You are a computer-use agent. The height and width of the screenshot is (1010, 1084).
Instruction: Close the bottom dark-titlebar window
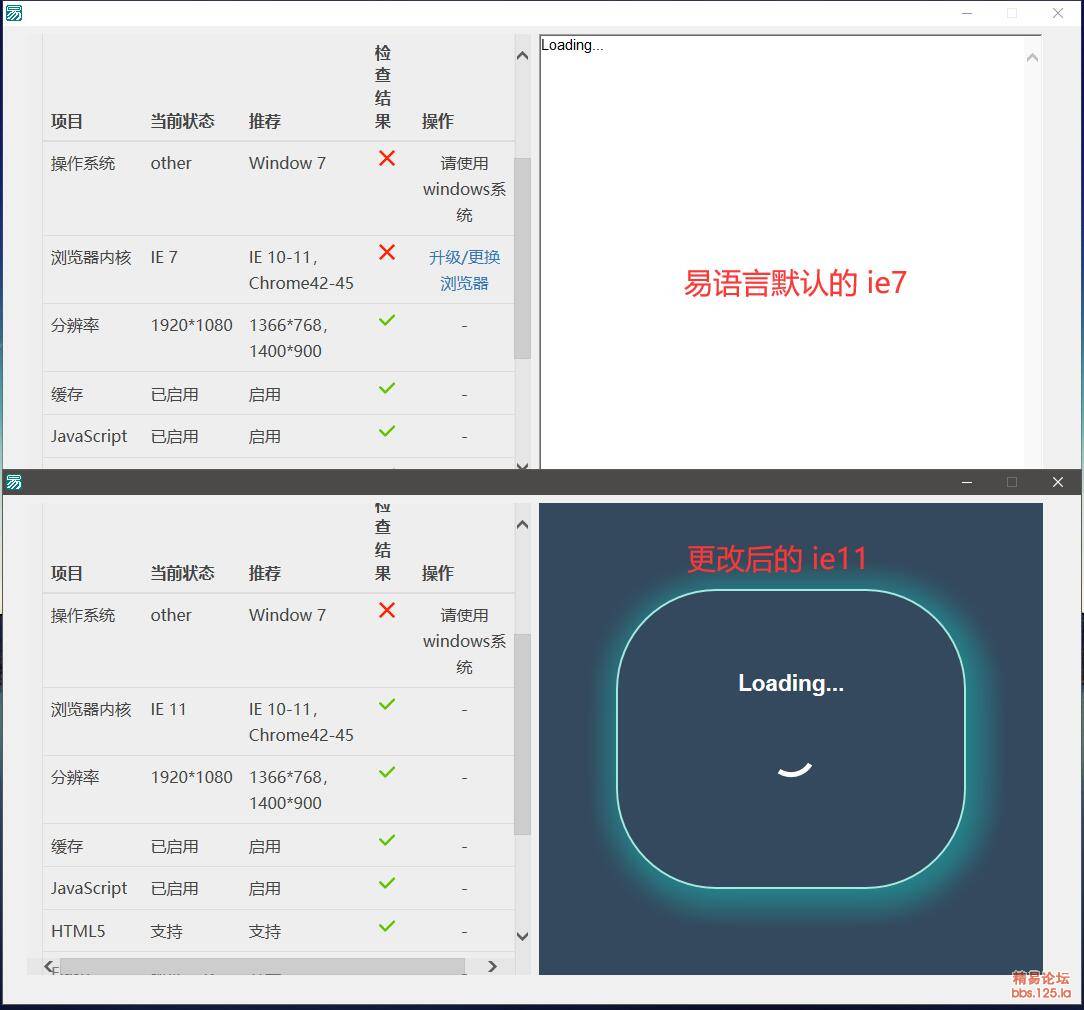pos(1058,482)
